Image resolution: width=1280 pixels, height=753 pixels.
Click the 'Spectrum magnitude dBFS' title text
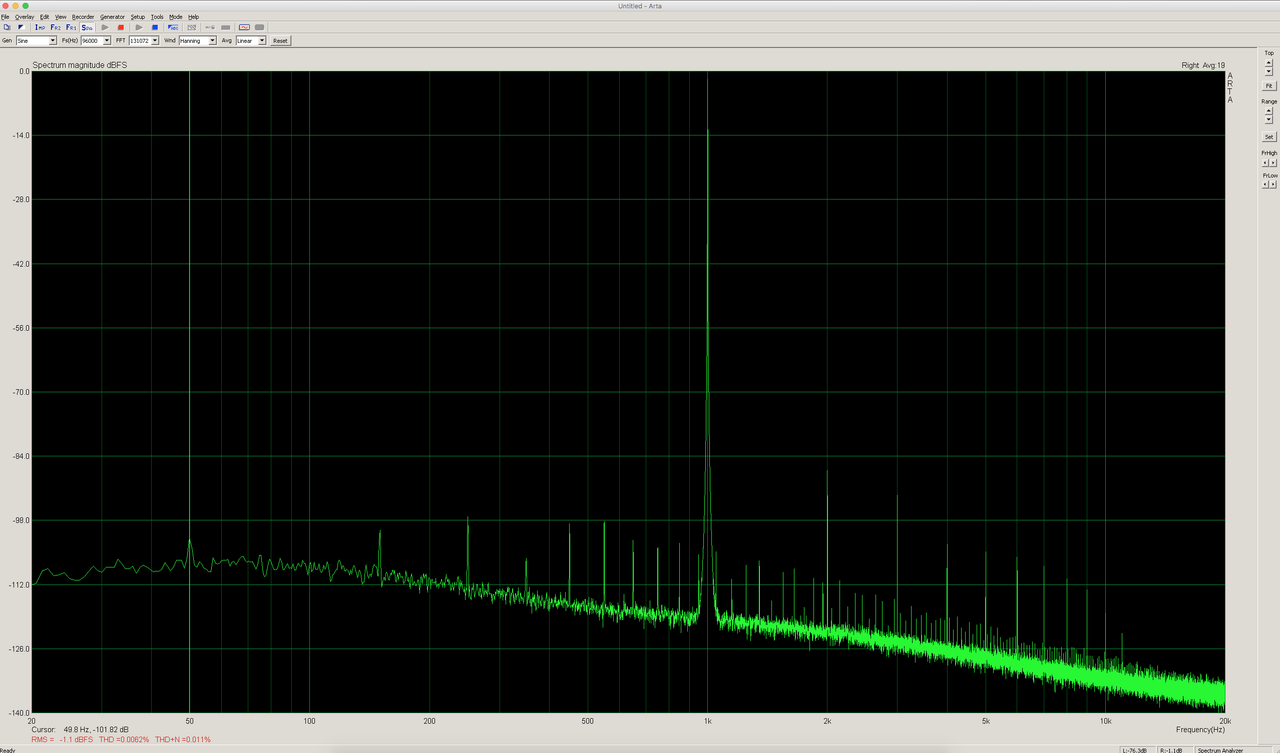(80, 65)
